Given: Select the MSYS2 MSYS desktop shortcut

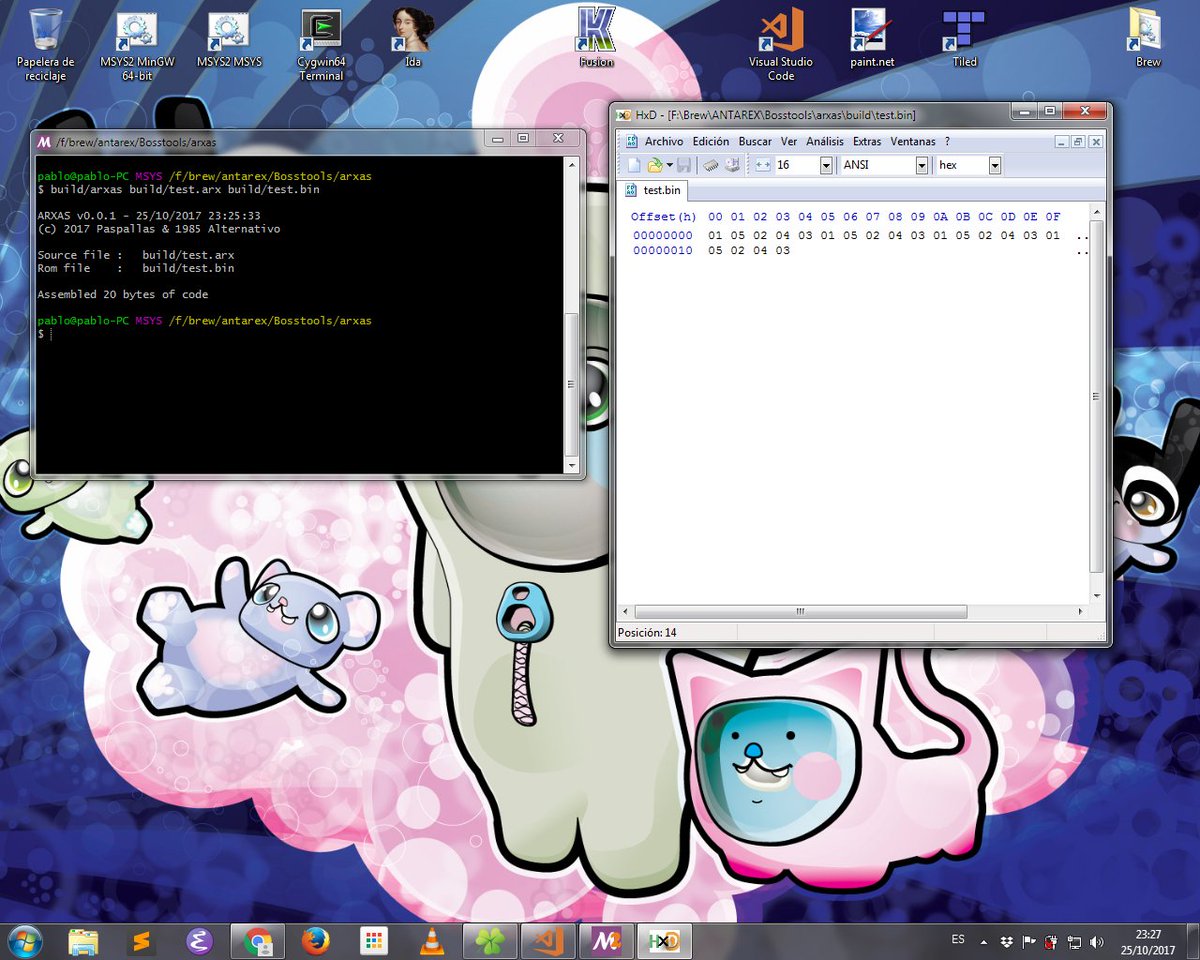Looking at the screenshot, I should point(229,40).
